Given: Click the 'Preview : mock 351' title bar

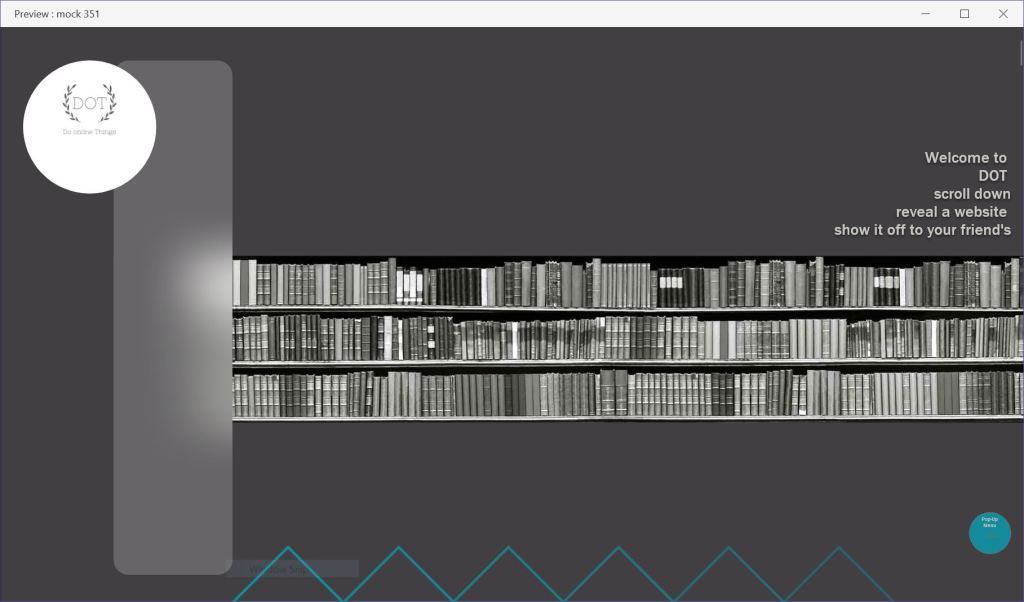Looking at the screenshot, I should 57,14.
